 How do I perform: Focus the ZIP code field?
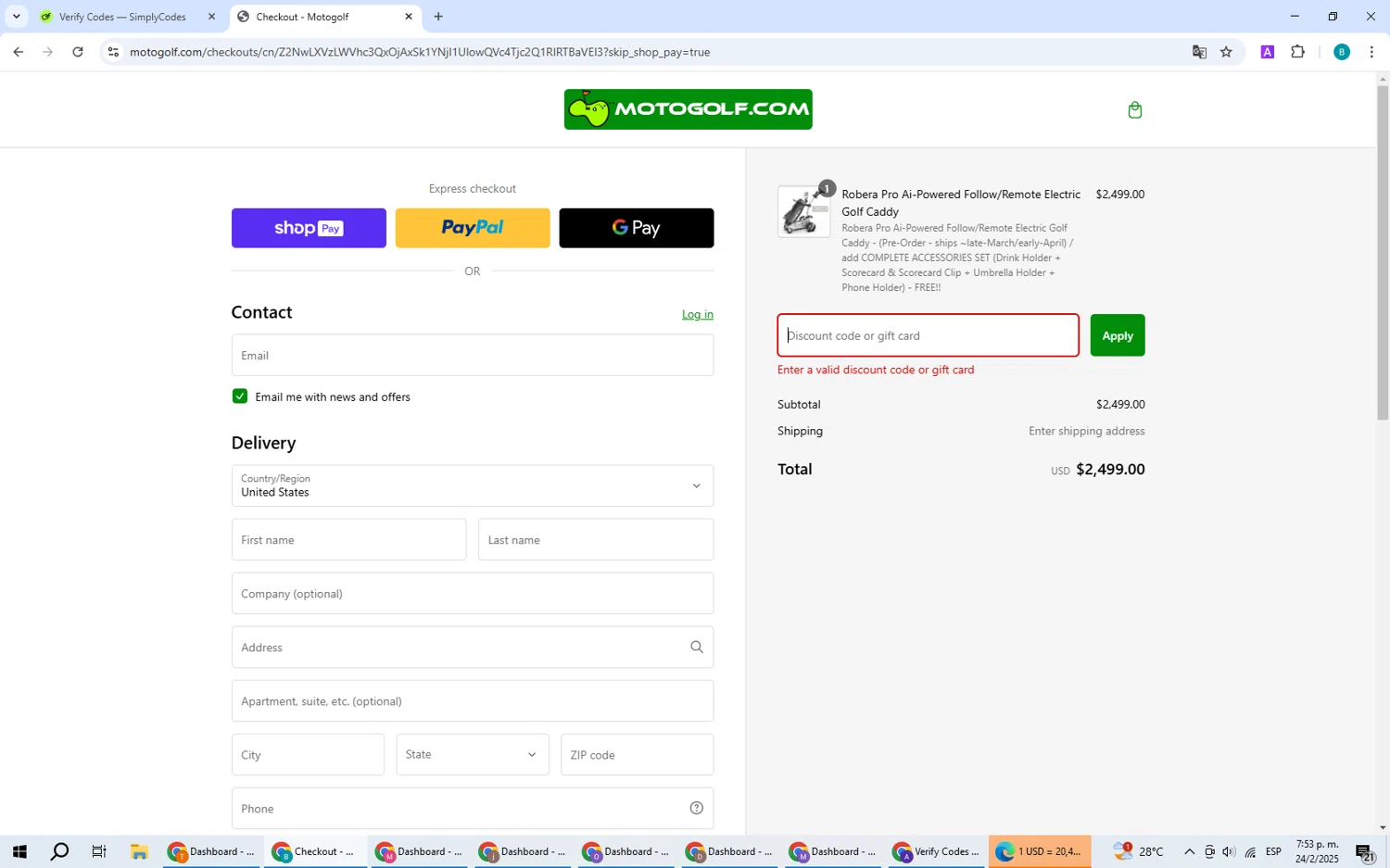coord(638,755)
